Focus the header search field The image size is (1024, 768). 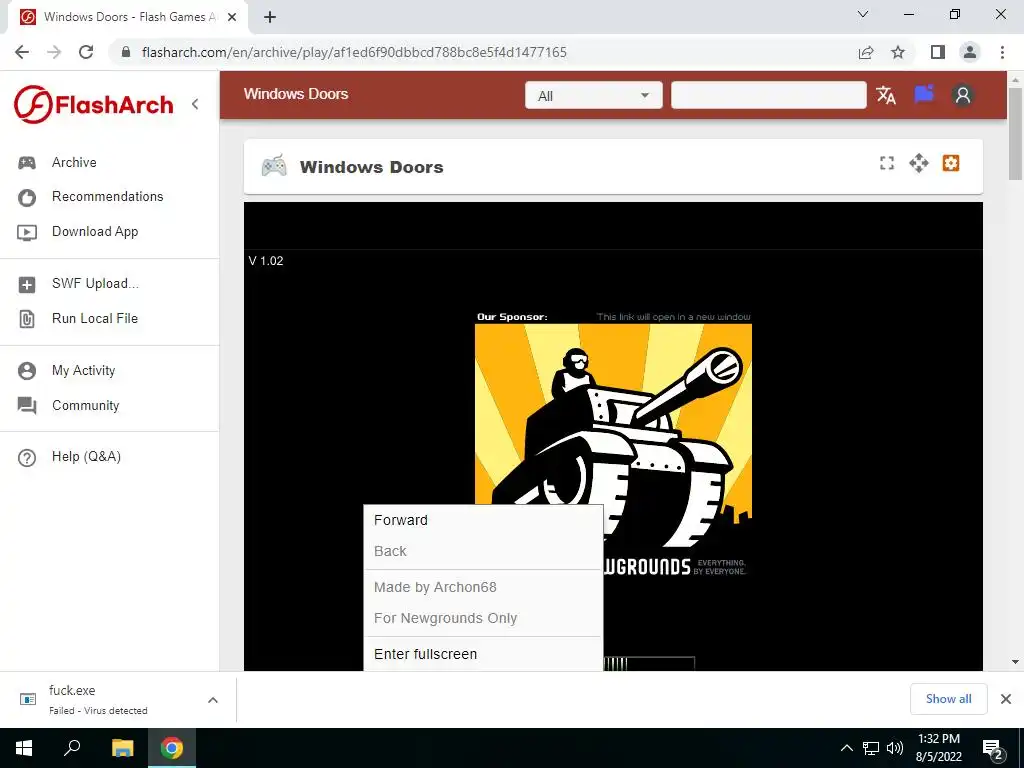coord(769,95)
